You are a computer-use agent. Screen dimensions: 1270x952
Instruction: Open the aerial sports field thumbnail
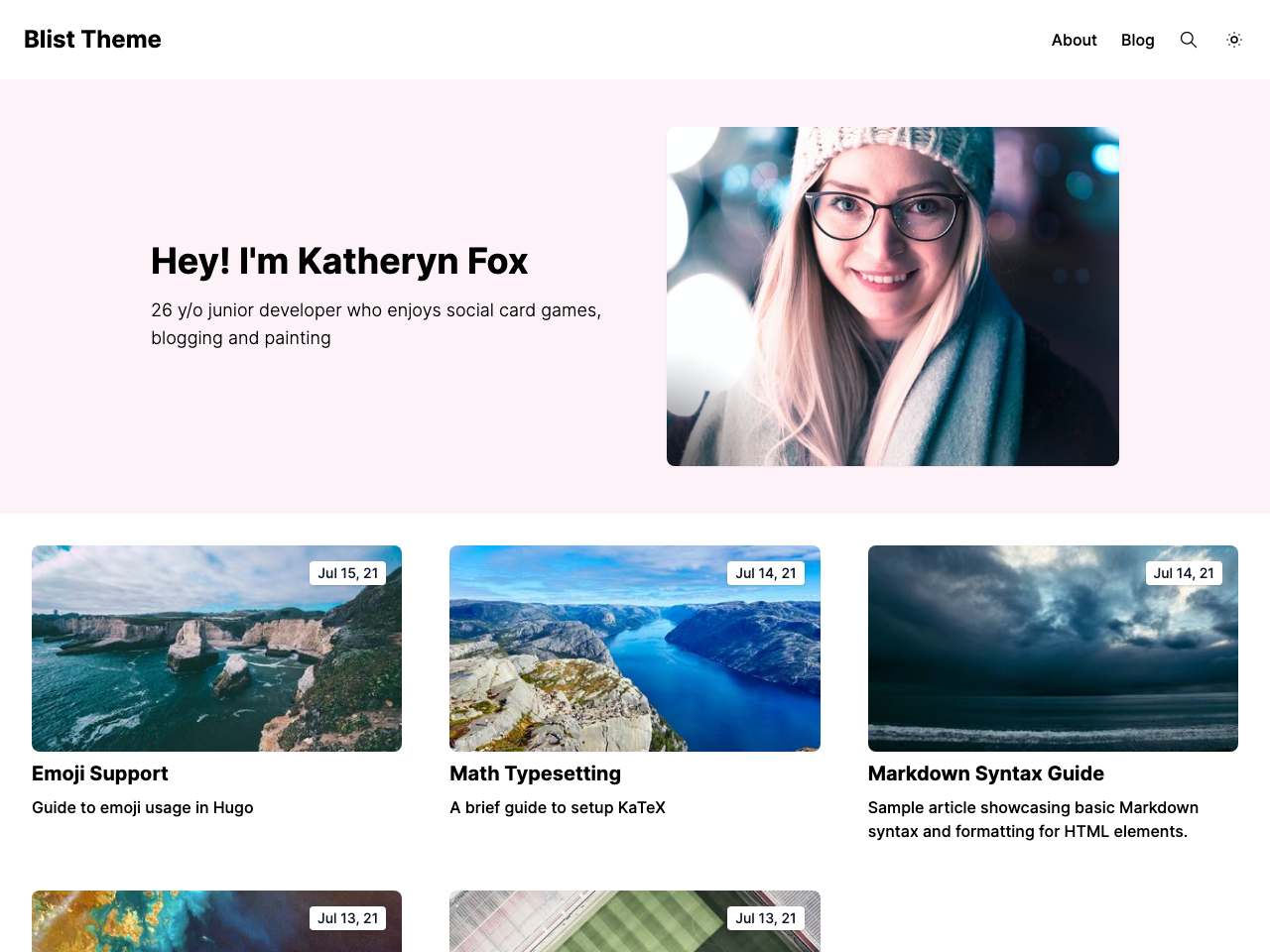pyautogui.click(x=635, y=921)
